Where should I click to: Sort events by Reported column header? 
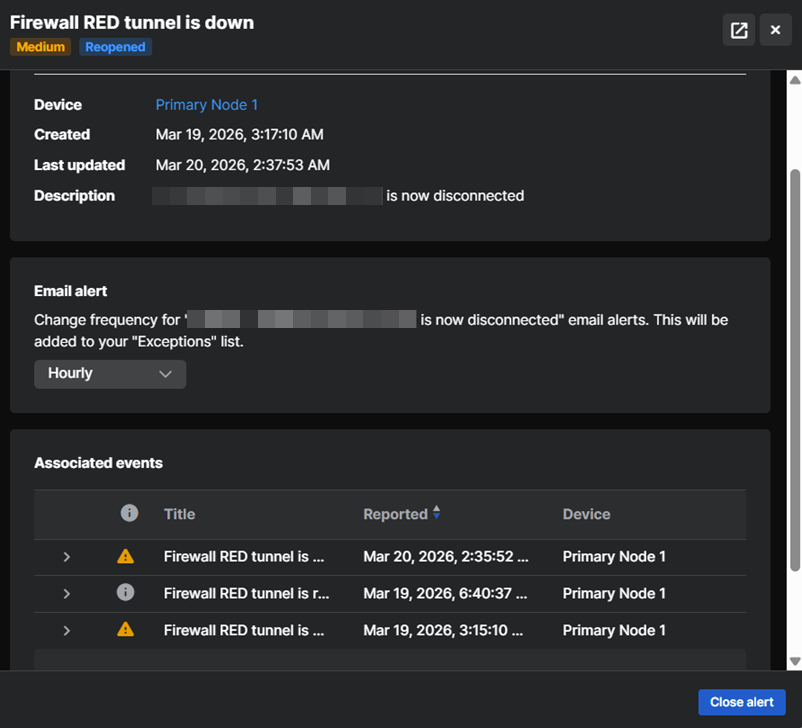pos(395,514)
